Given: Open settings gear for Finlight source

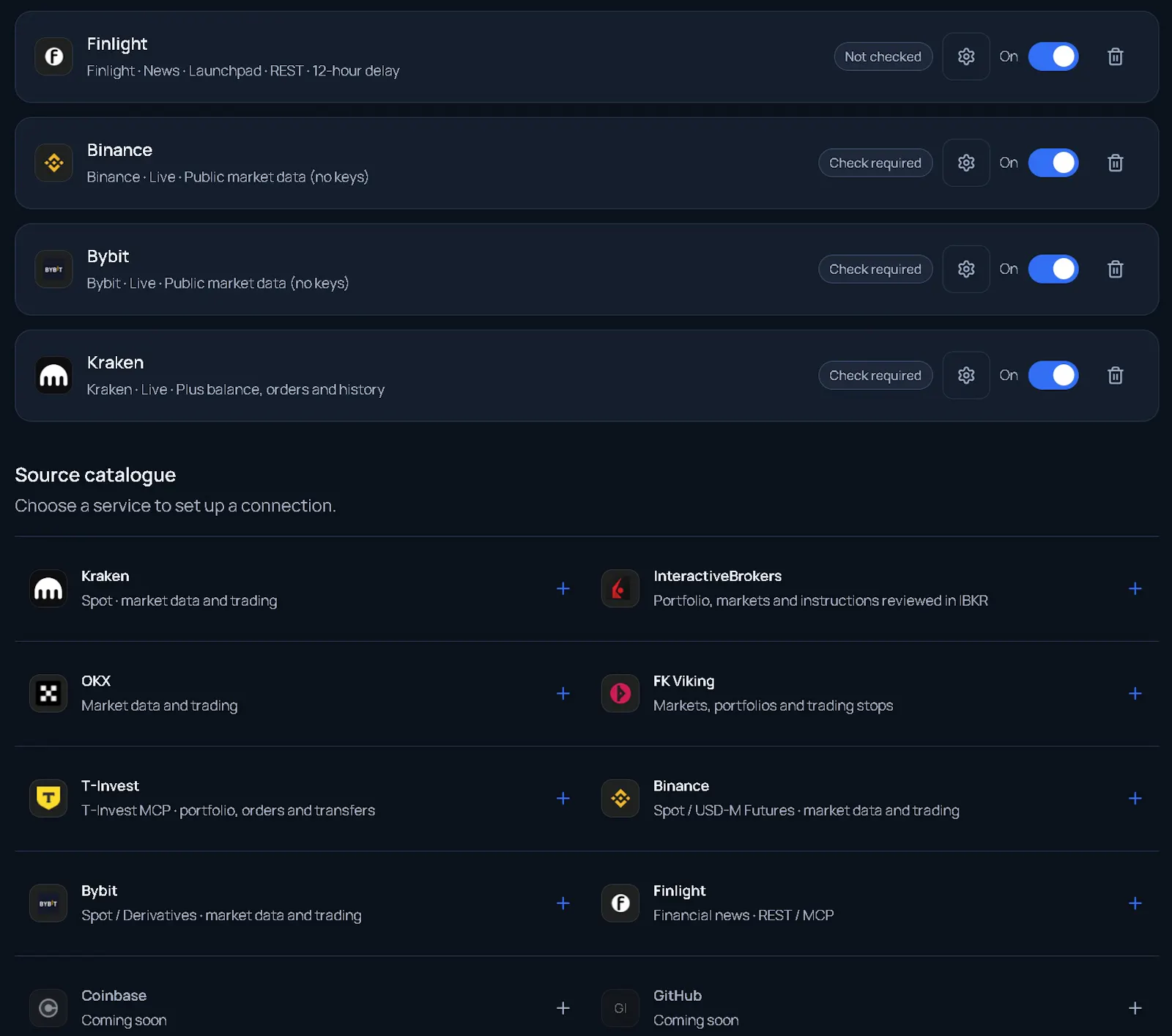Looking at the screenshot, I should coord(965,56).
